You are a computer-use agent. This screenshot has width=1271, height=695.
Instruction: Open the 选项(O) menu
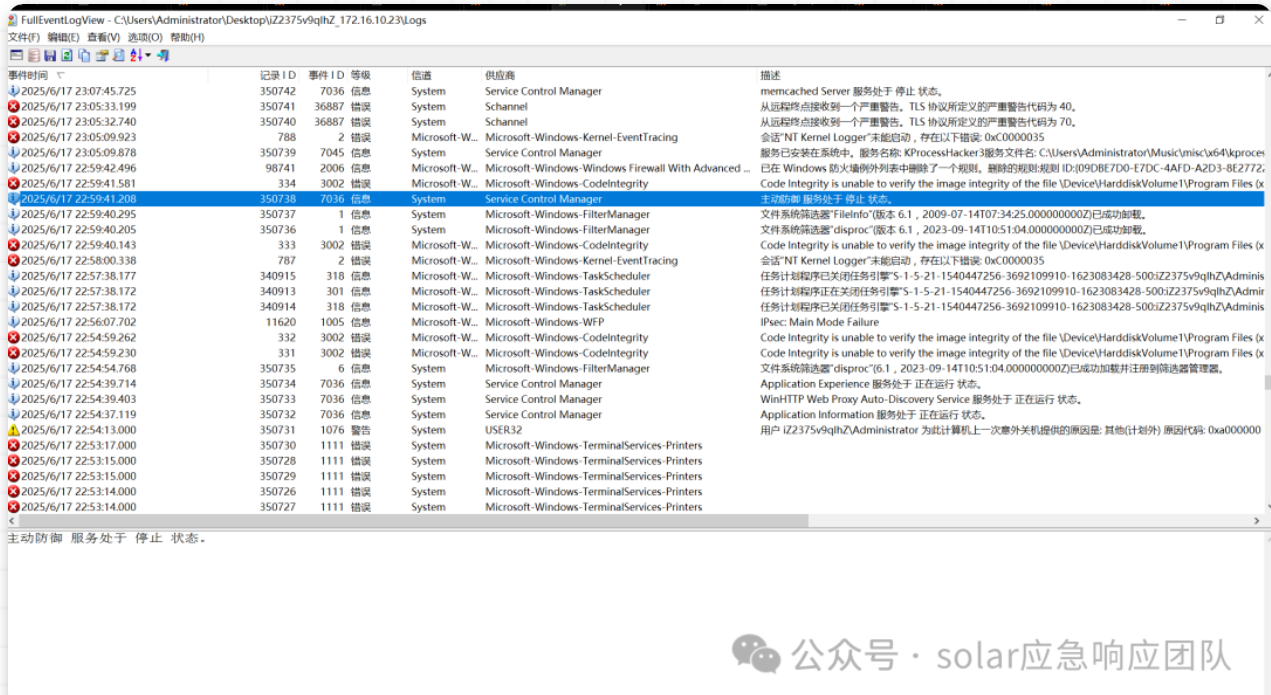(x=145, y=37)
